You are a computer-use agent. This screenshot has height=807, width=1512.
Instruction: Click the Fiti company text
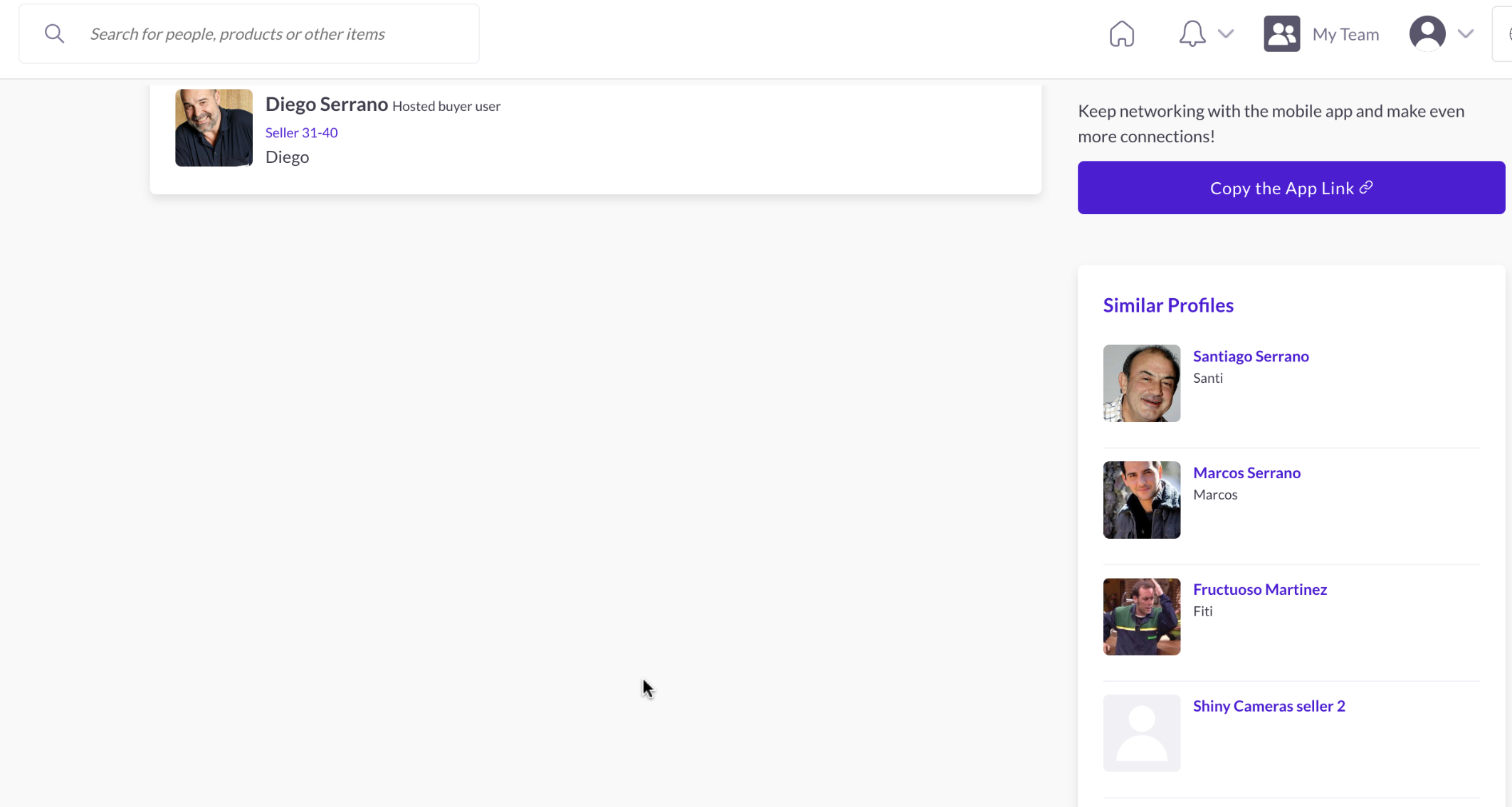[1202, 611]
